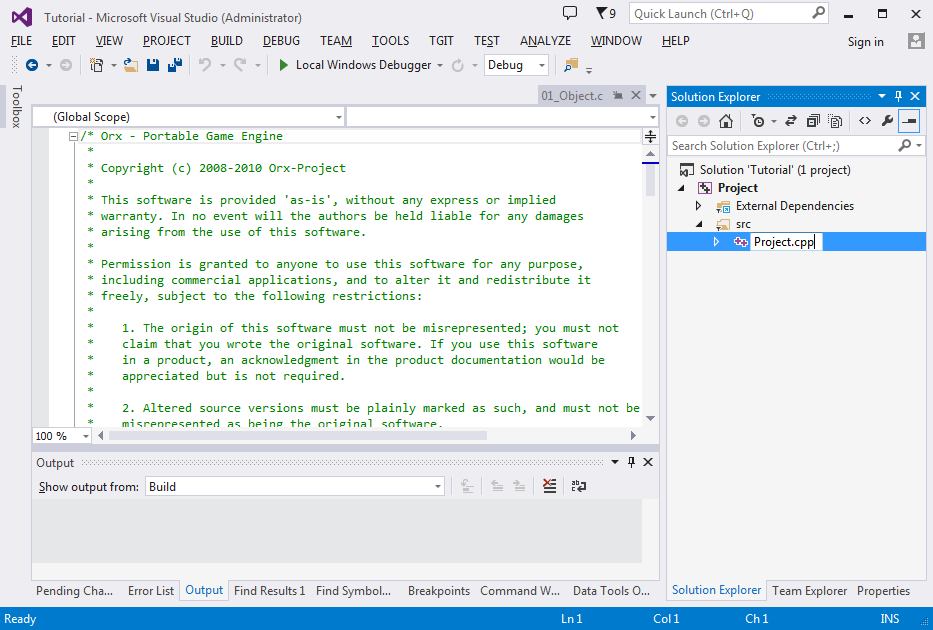
Task: Click the Save All toolbar icon
Action: (x=175, y=65)
